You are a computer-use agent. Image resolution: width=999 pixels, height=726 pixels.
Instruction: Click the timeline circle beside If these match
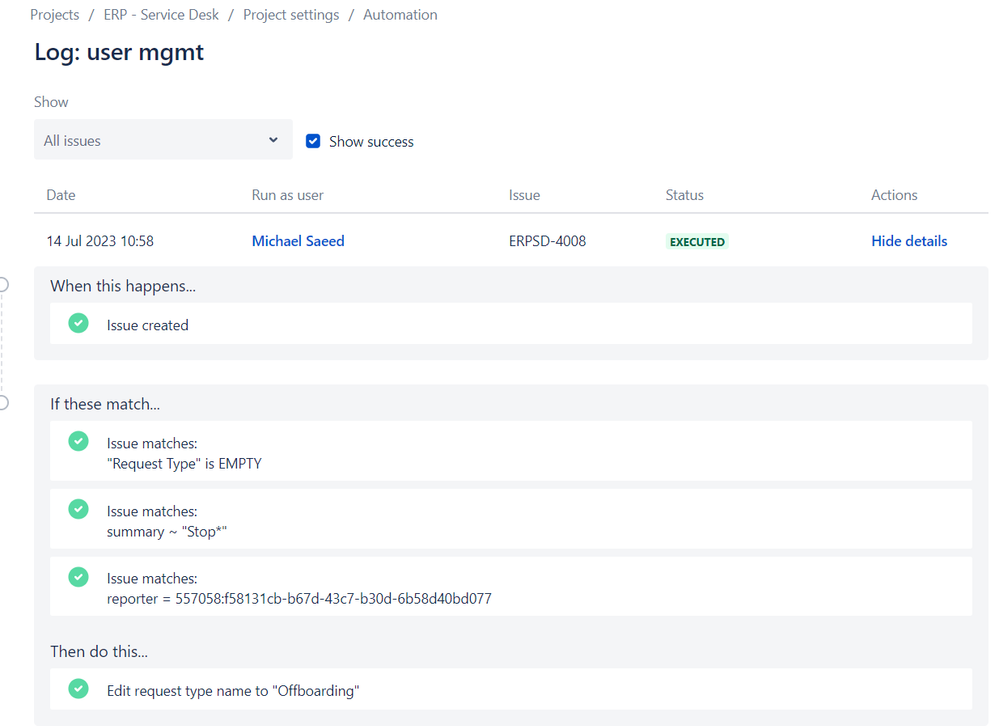3,402
